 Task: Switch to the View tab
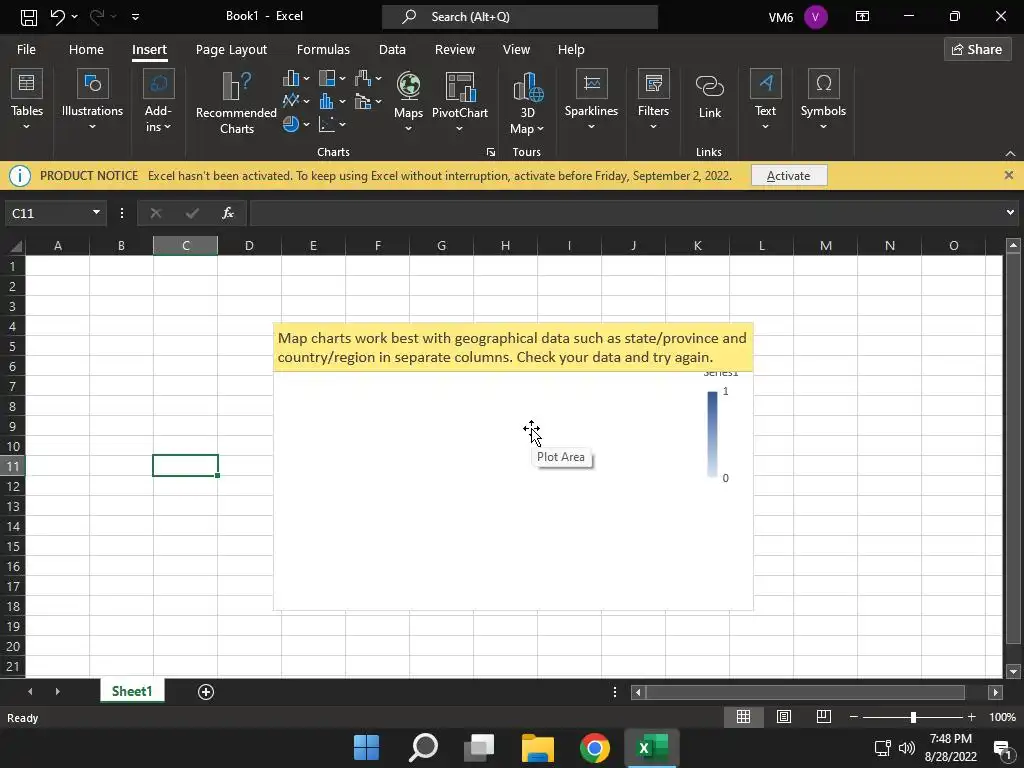click(516, 50)
